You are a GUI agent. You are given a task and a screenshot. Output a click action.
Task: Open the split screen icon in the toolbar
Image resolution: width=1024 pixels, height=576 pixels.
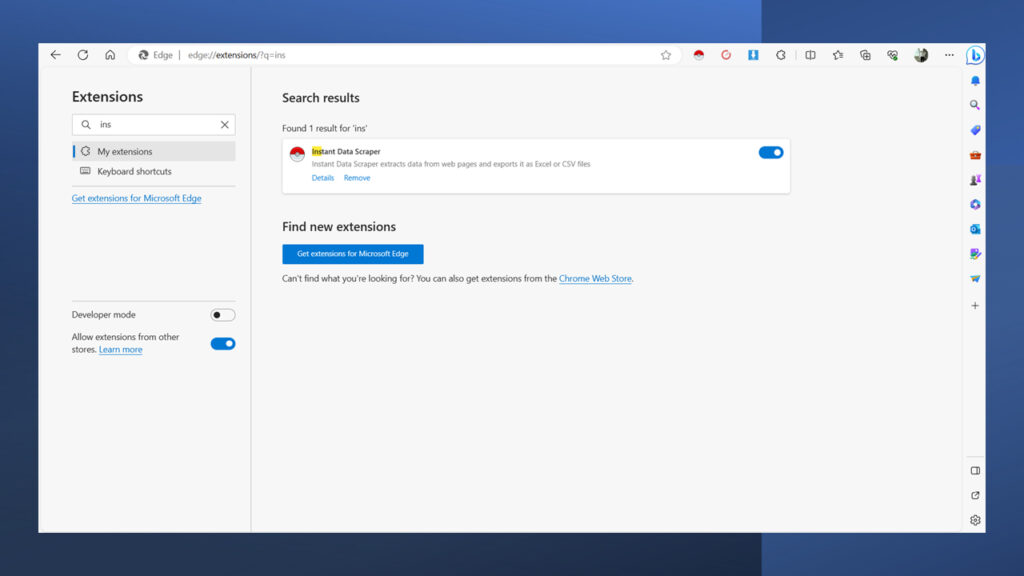click(x=810, y=55)
